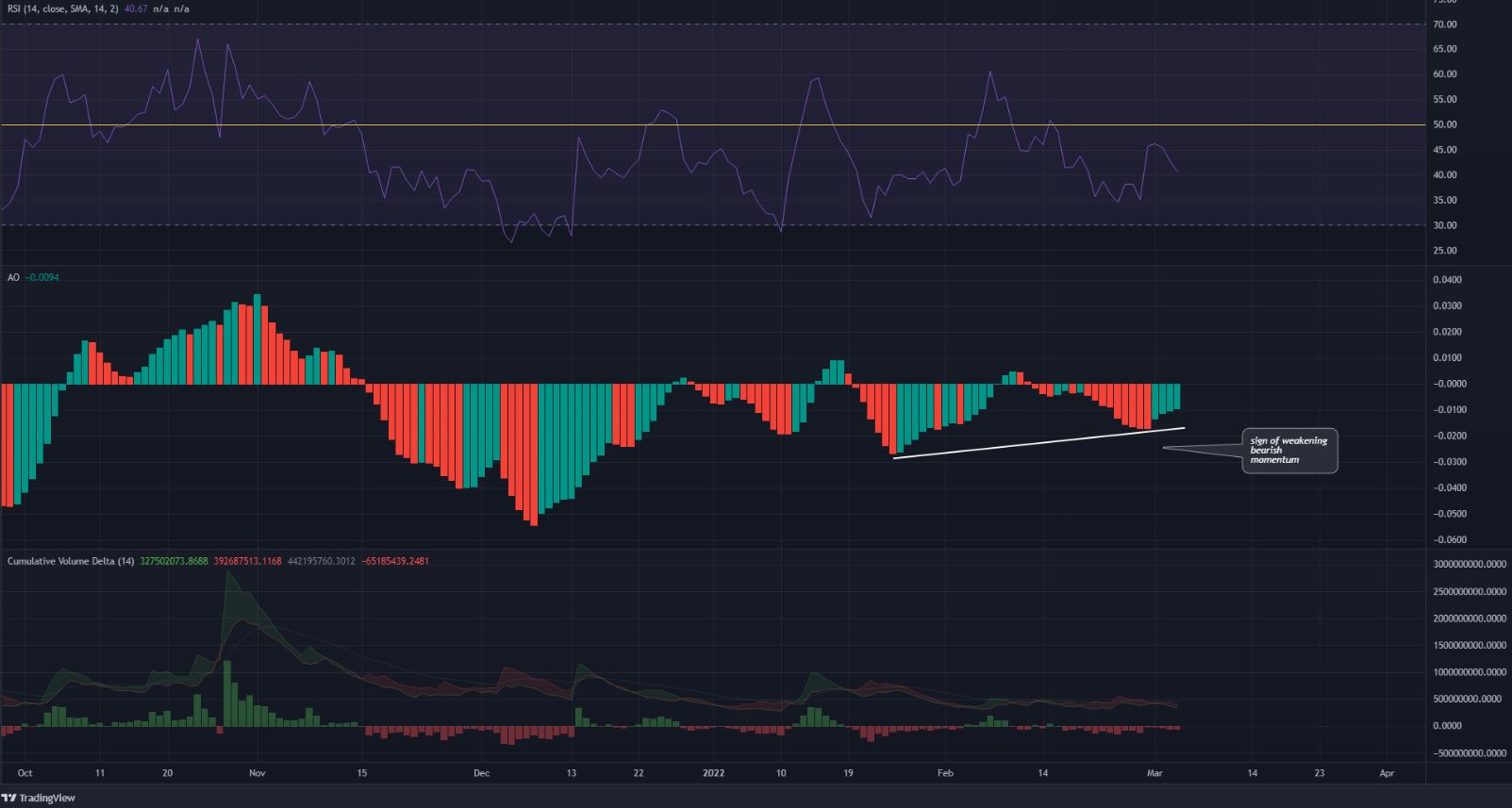Click the 13 date label in December

572,773
